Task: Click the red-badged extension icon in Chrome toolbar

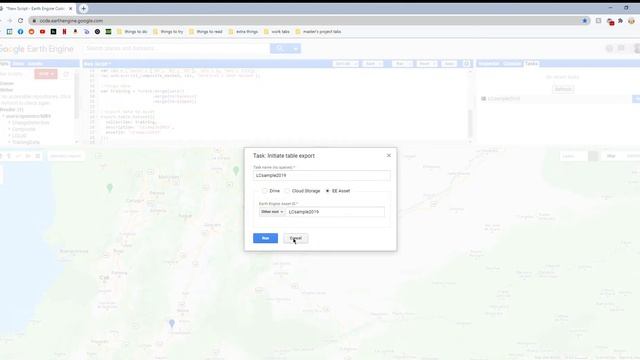Action: [610, 21]
